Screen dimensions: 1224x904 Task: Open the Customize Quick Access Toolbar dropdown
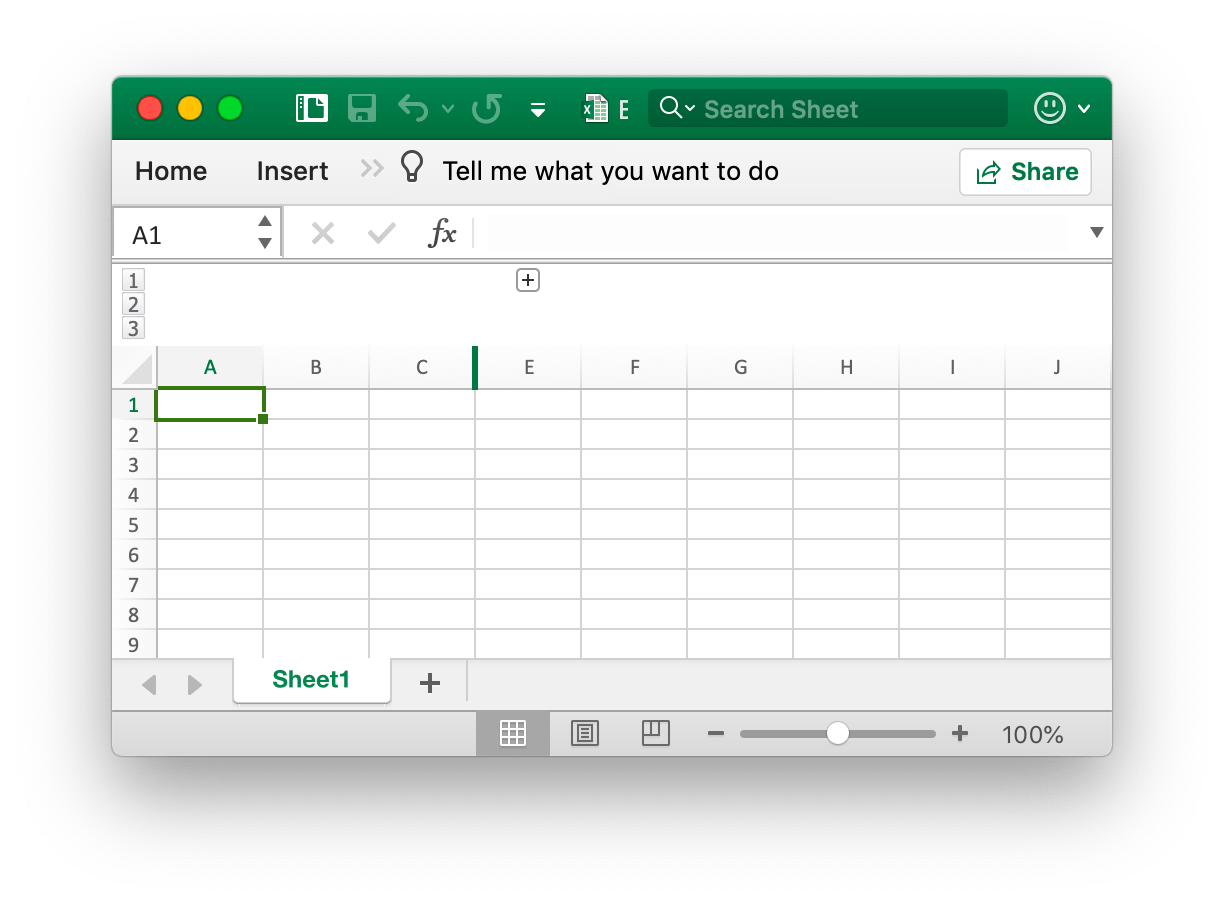pyautogui.click(x=538, y=110)
